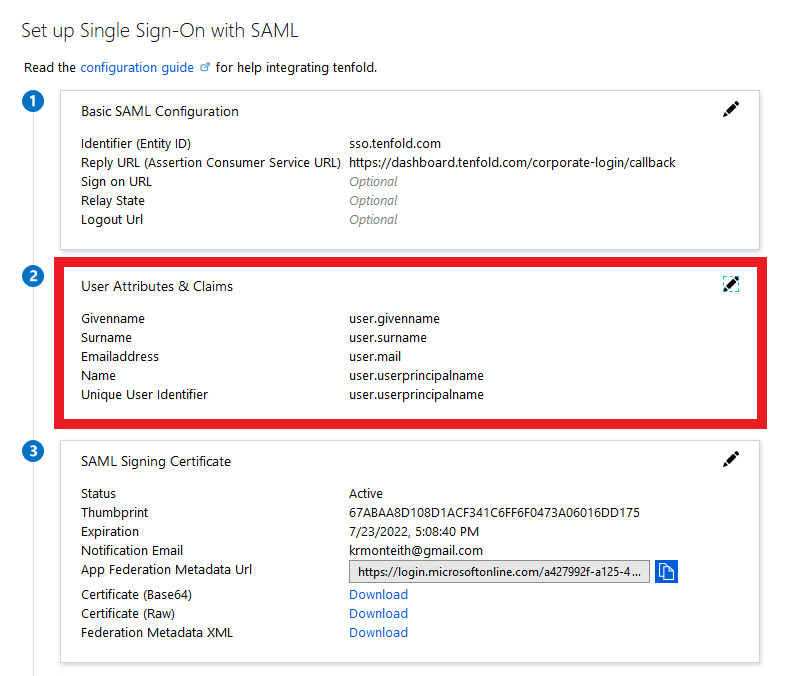The width and height of the screenshot is (798, 676).
Task: Select the user.givenname claim value
Action: tap(394, 319)
